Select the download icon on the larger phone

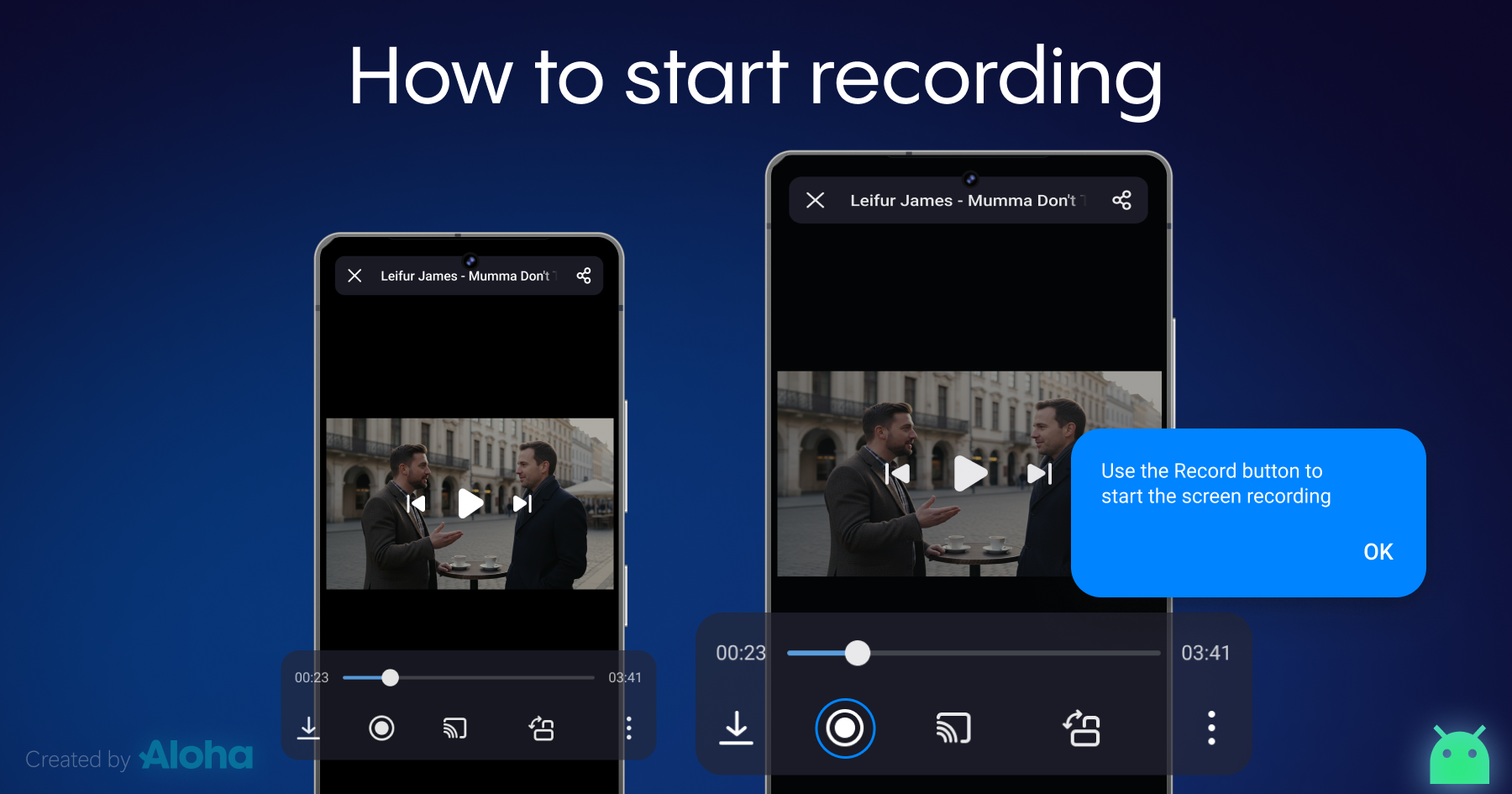(x=737, y=728)
